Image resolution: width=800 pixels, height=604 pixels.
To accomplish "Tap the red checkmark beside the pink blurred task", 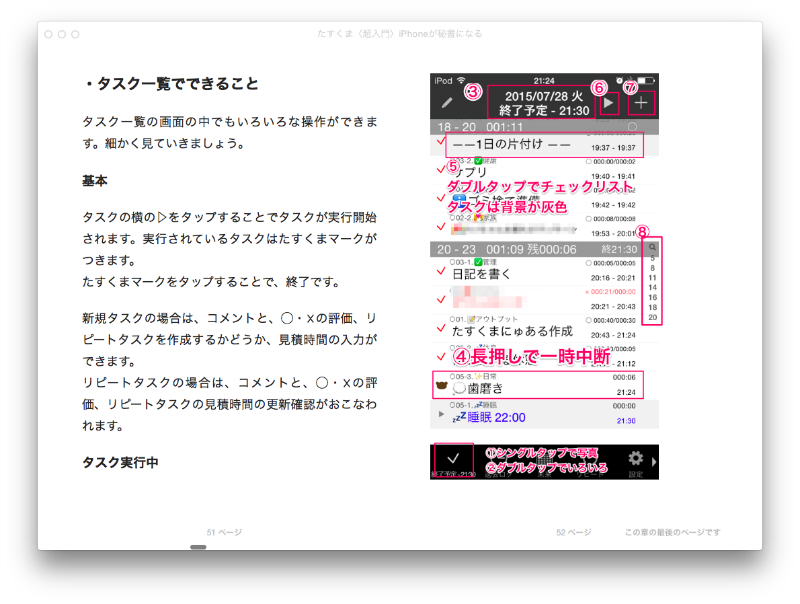I will click(441, 300).
